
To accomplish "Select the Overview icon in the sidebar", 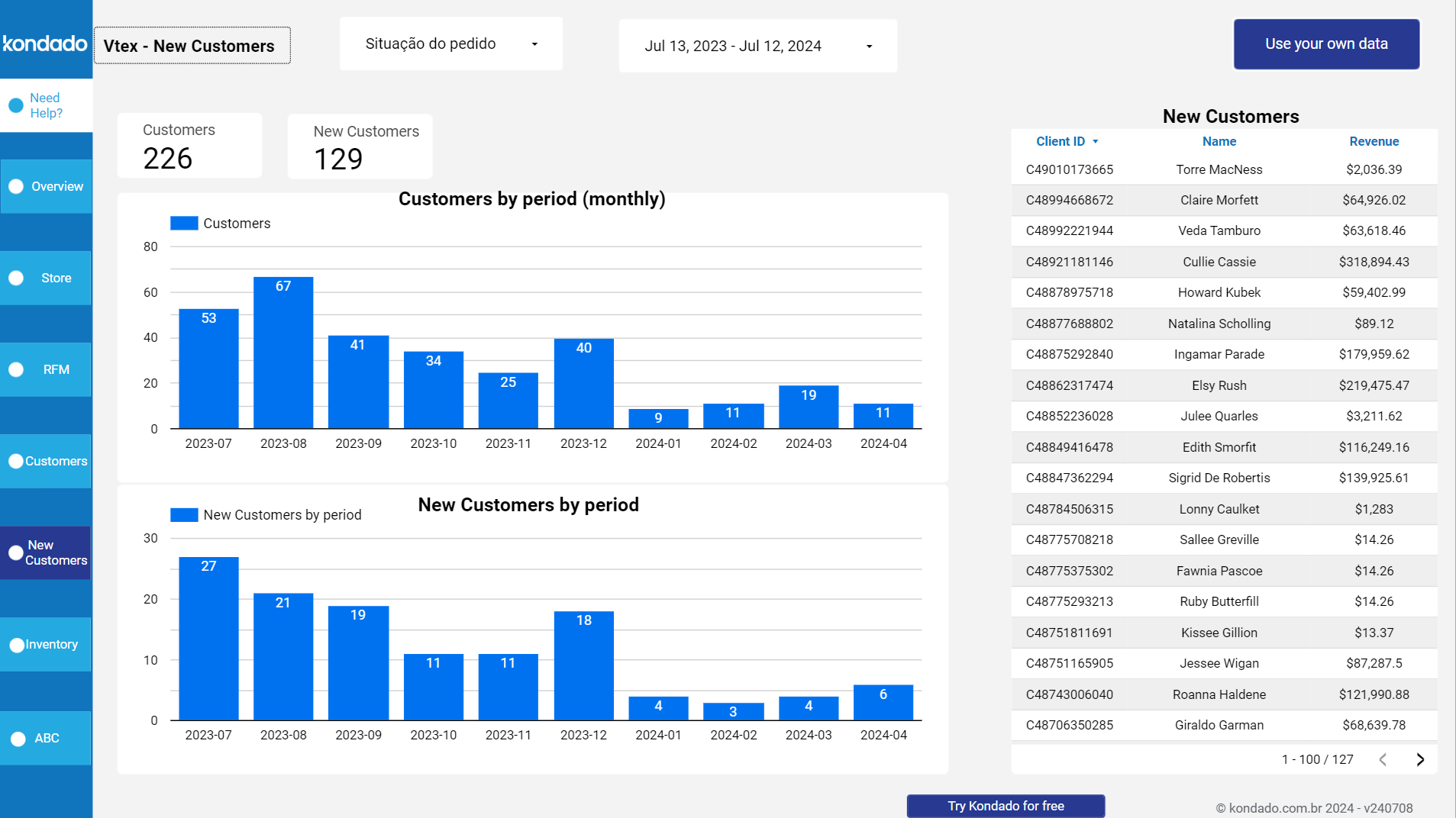I will click(15, 186).
